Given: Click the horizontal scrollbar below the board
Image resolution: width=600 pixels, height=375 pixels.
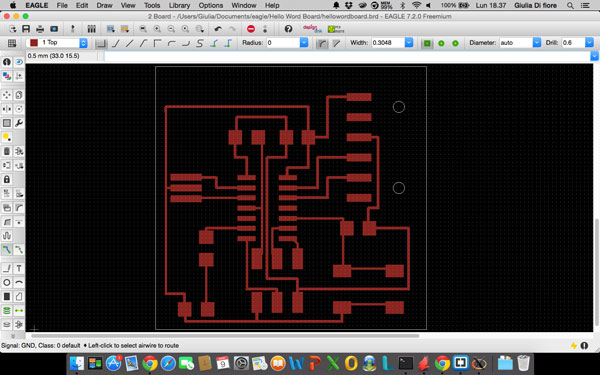Looking at the screenshot, I should pos(225,336).
